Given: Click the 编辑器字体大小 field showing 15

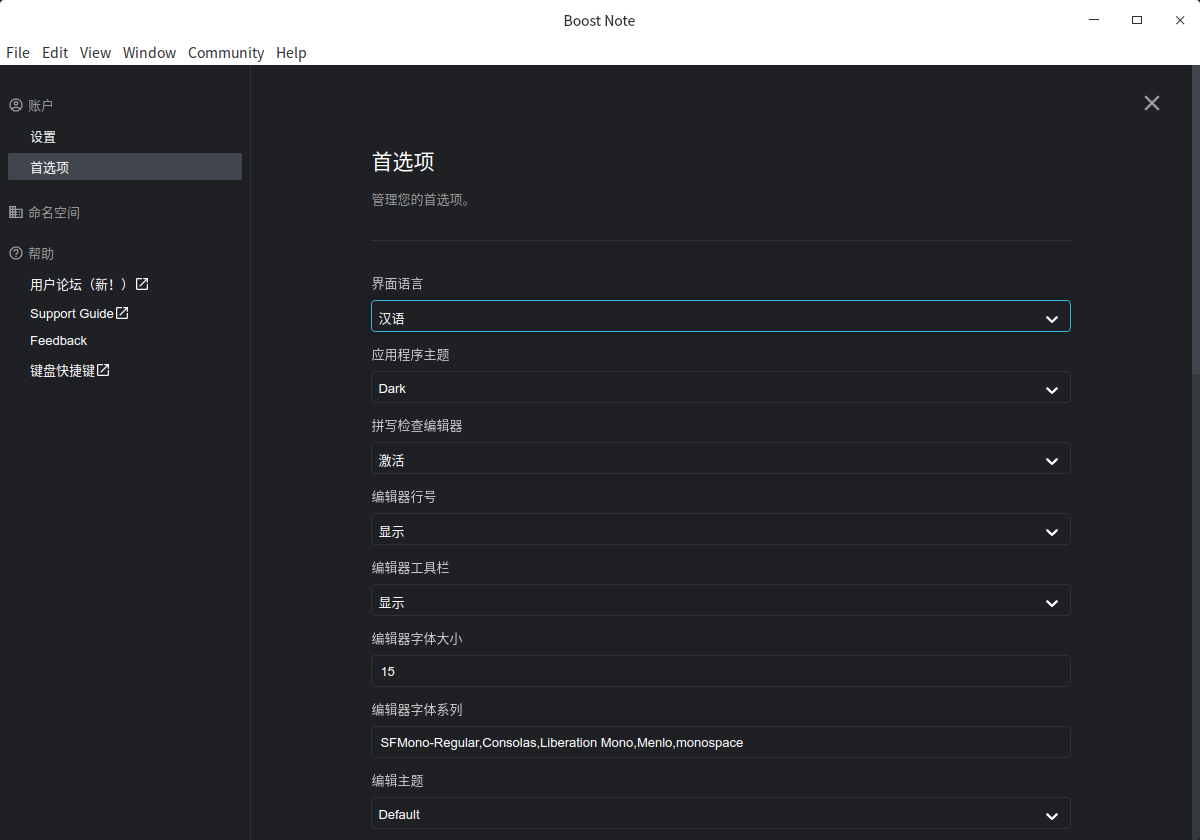Looking at the screenshot, I should click(720, 672).
